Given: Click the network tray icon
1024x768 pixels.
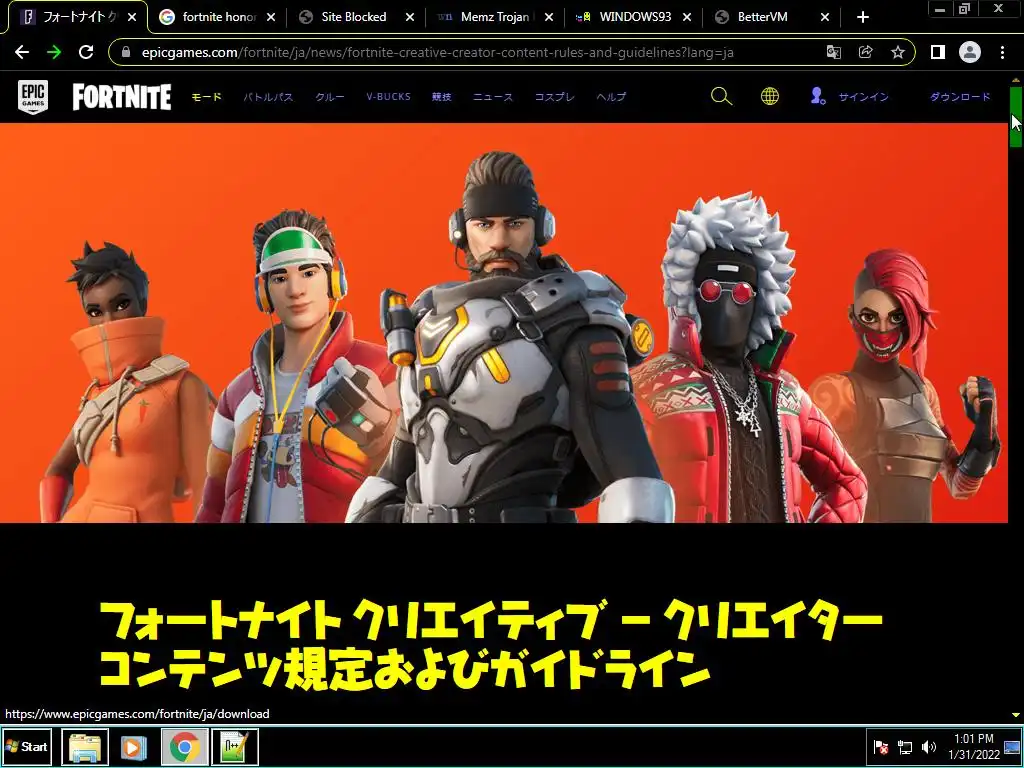Looking at the screenshot, I should coord(905,746).
